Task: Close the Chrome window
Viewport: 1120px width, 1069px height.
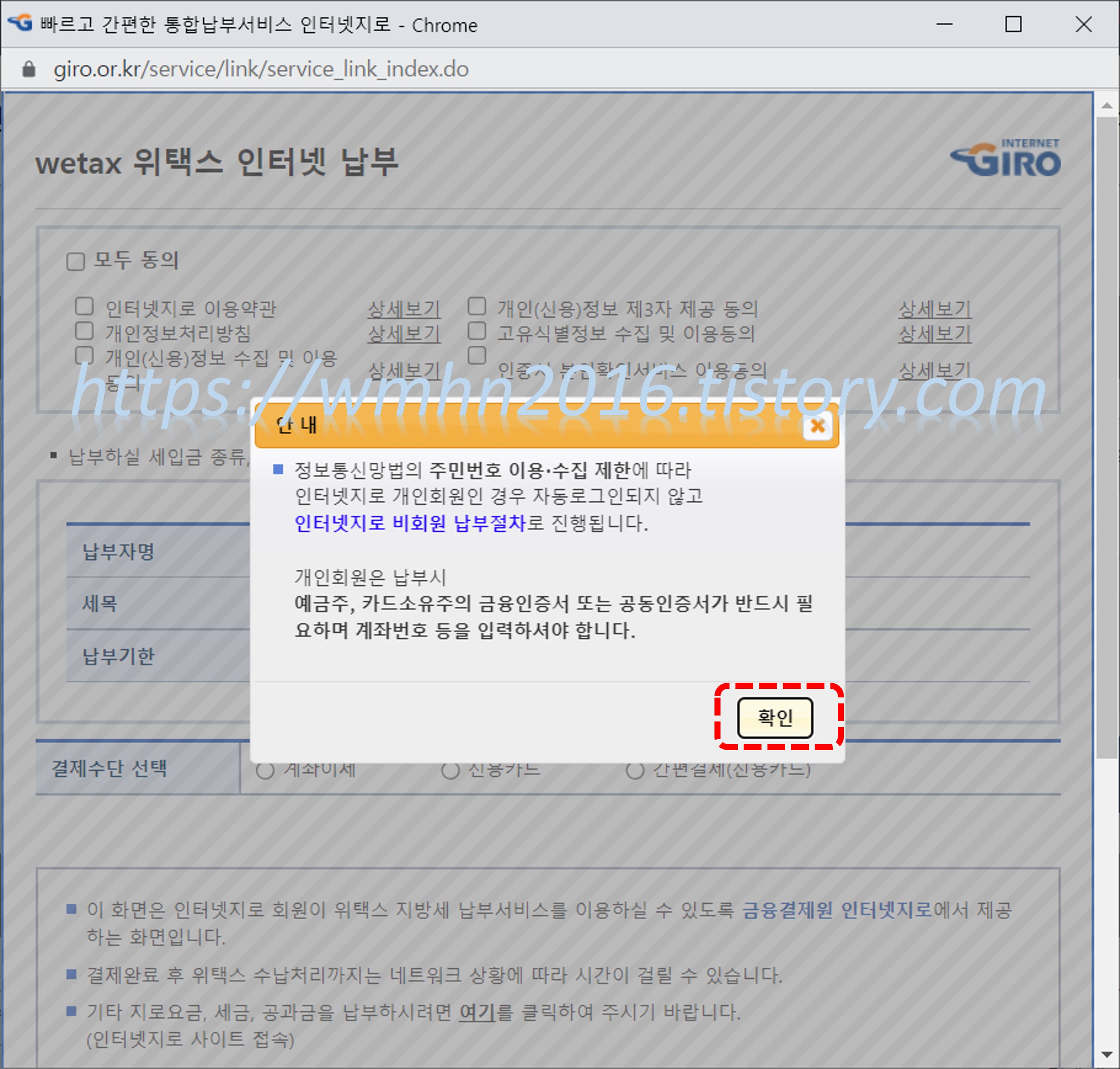Action: coord(1083,24)
